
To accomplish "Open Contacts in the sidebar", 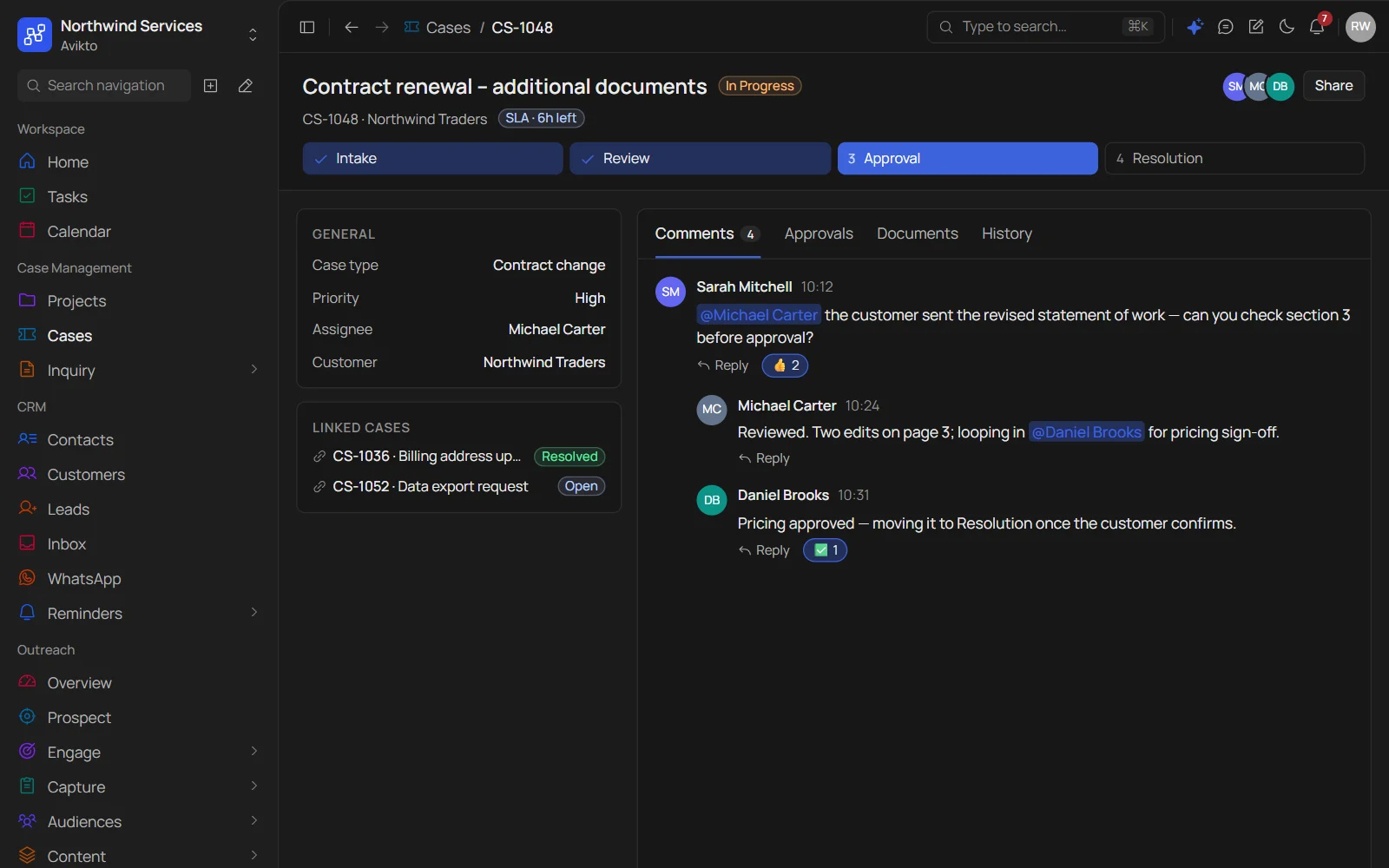I will [139, 440].
